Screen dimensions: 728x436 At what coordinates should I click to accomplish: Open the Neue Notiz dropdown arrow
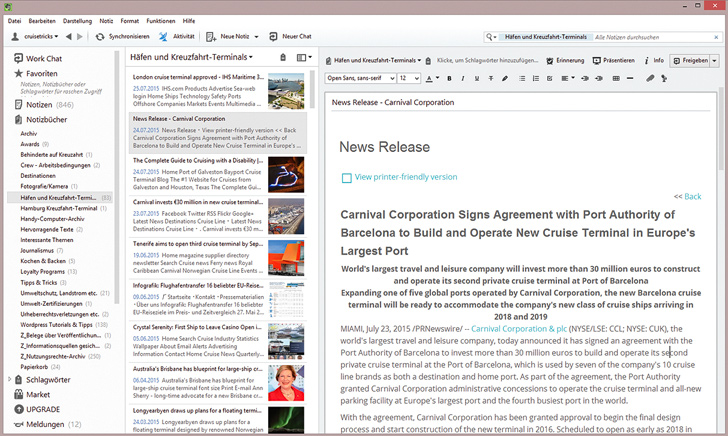click(x=256, y=37)
